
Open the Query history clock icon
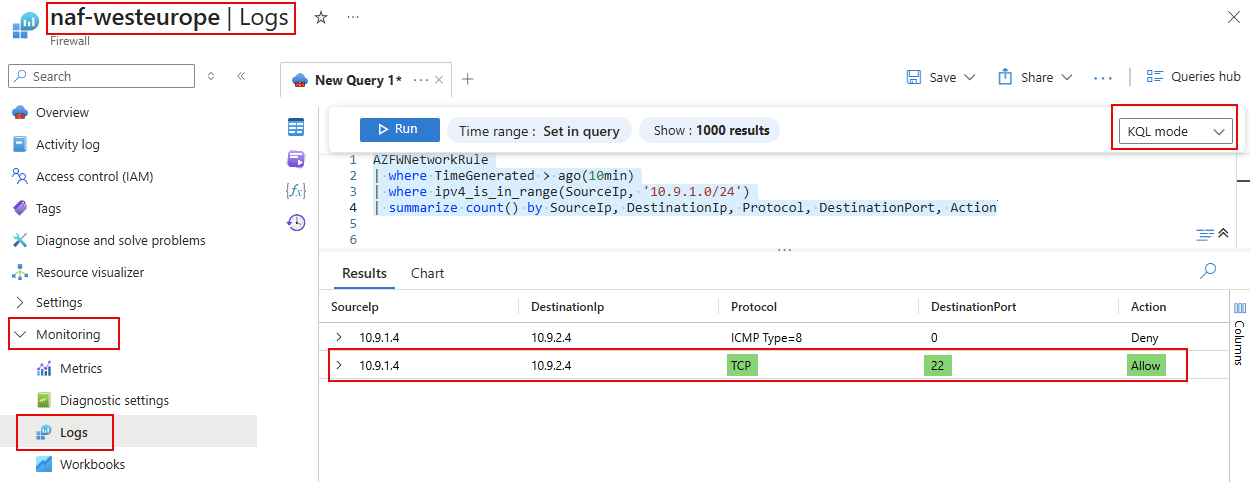click(296, 223)
